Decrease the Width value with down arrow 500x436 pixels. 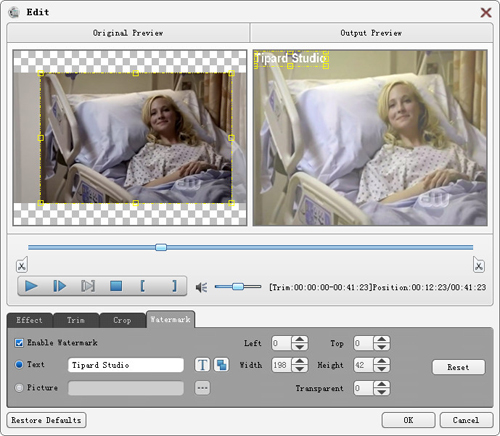point(300,369)
